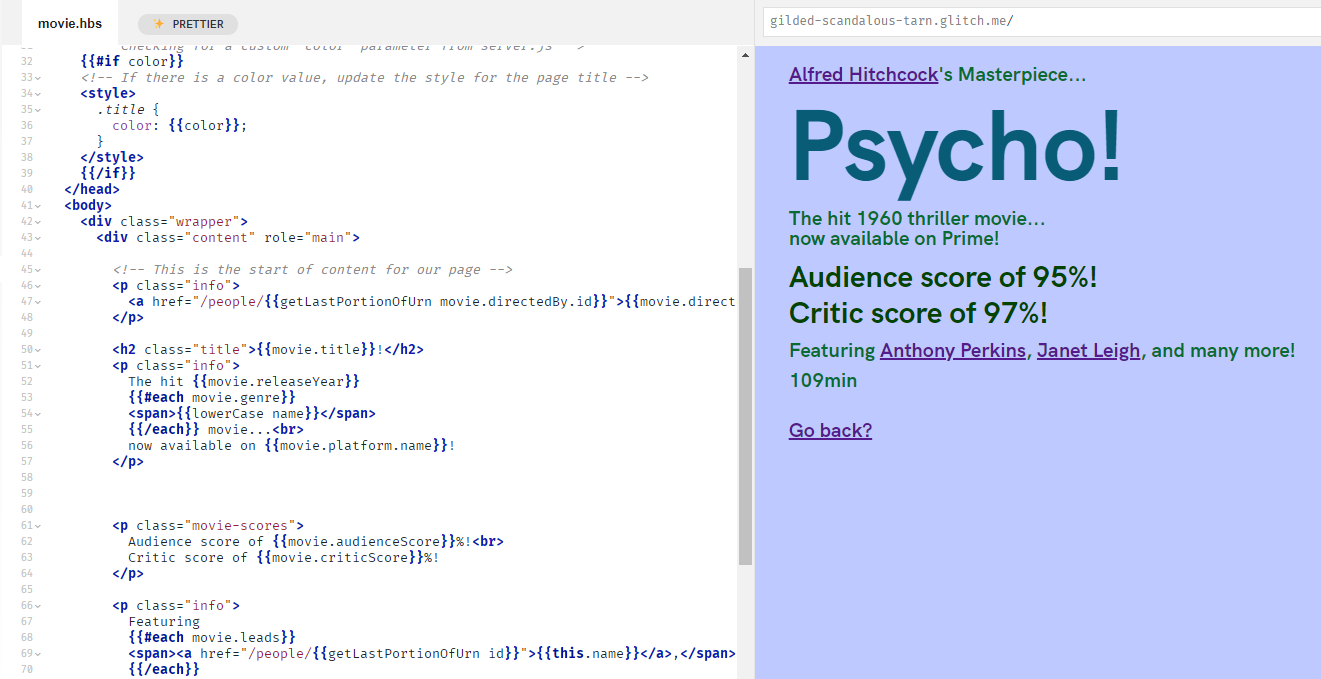Collapse the movie-scores paragraph at line 61
The width and height of the screenshot is (1321, 679).
coord(38,526)
